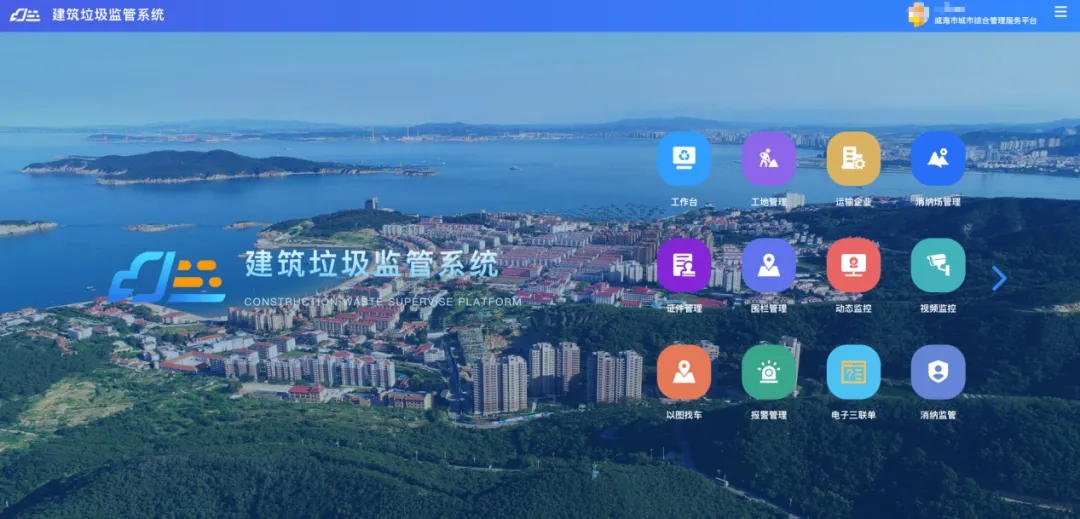Click the large 建筑垃圾监管系统 banner title text
The image size is (1080, 519).
pyautogui.click(x=371, y=264)
